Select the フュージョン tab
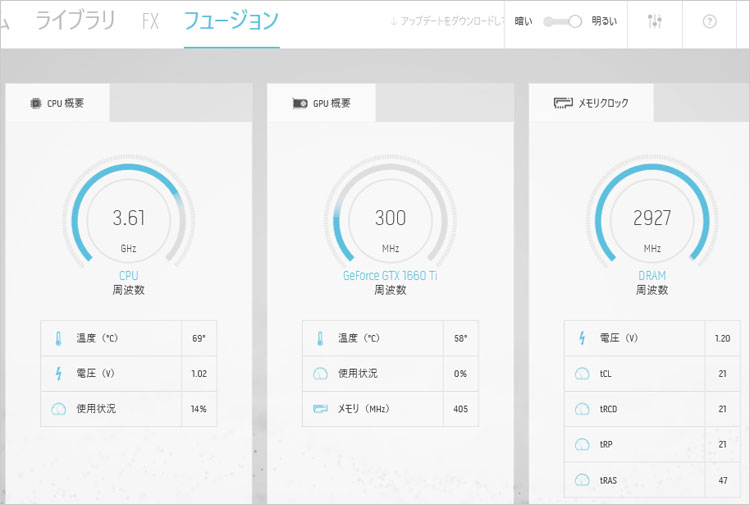Viewport: 750px width, 505px height. coord(231,21)
